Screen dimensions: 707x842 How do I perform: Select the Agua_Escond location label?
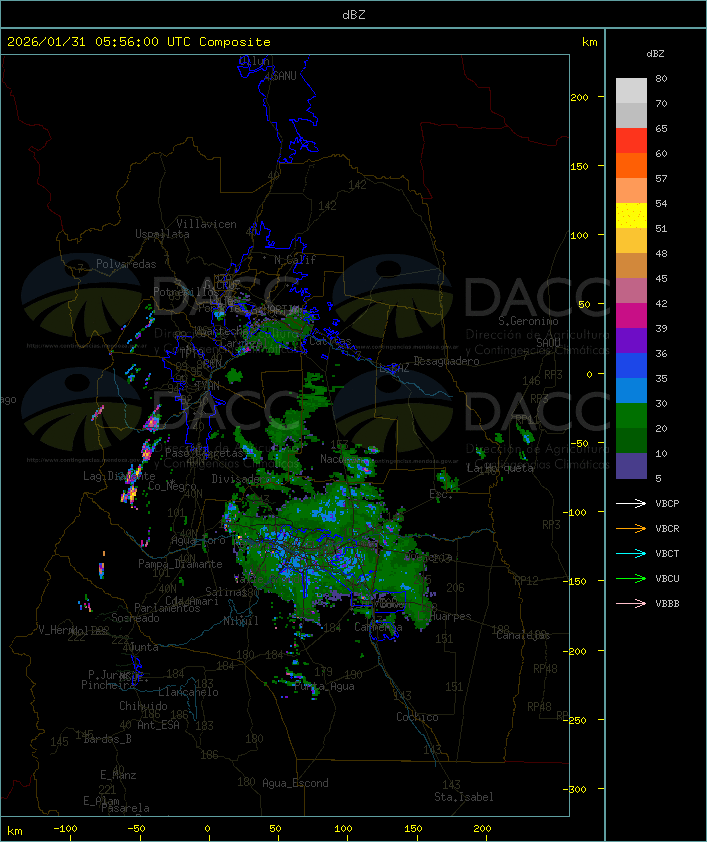point(295,783)
